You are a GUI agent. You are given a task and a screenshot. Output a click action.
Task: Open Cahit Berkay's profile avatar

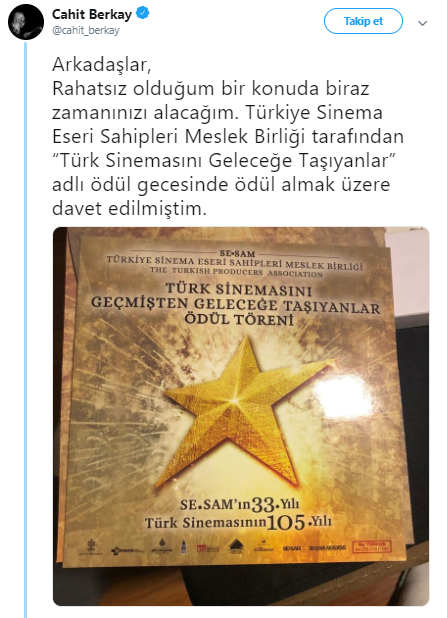tap(26, 23)
